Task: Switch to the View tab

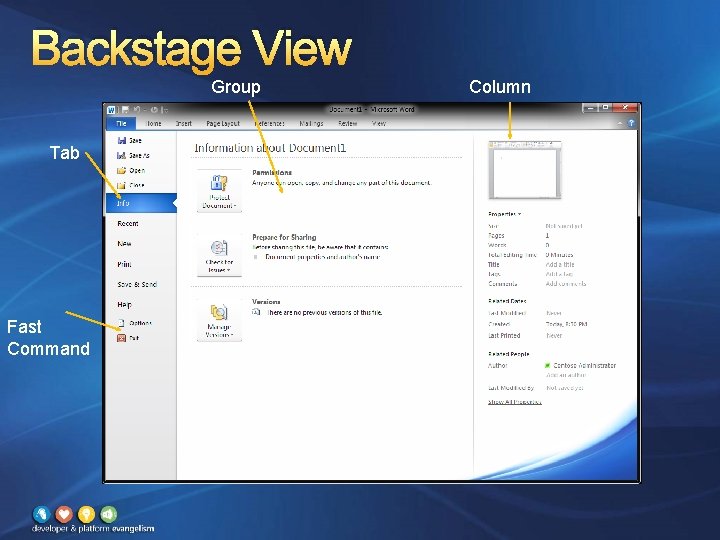Action: pyautogui.click(x=379, y=124)
